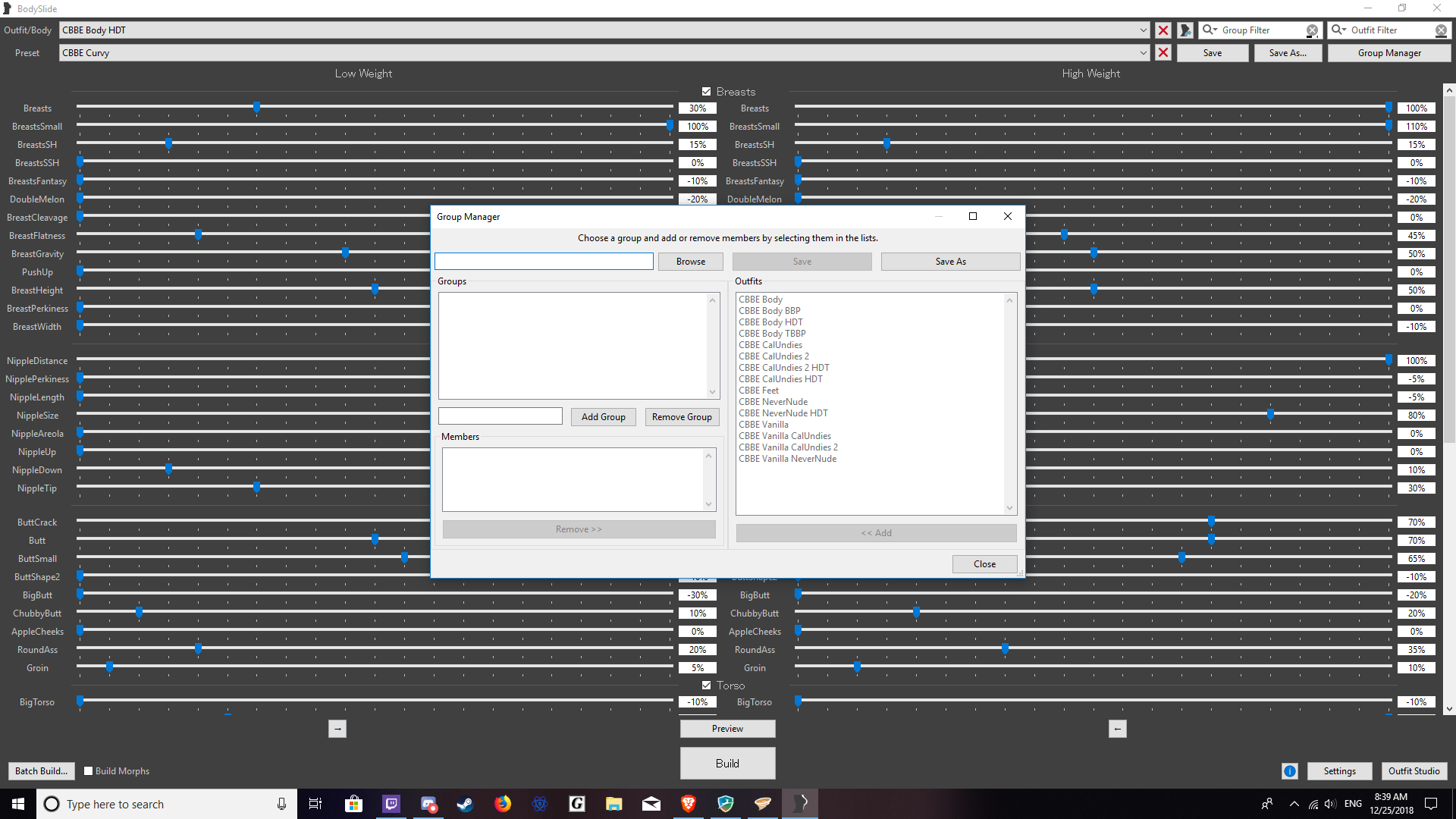Toggle the Torso category checkbox

(706, 686)
